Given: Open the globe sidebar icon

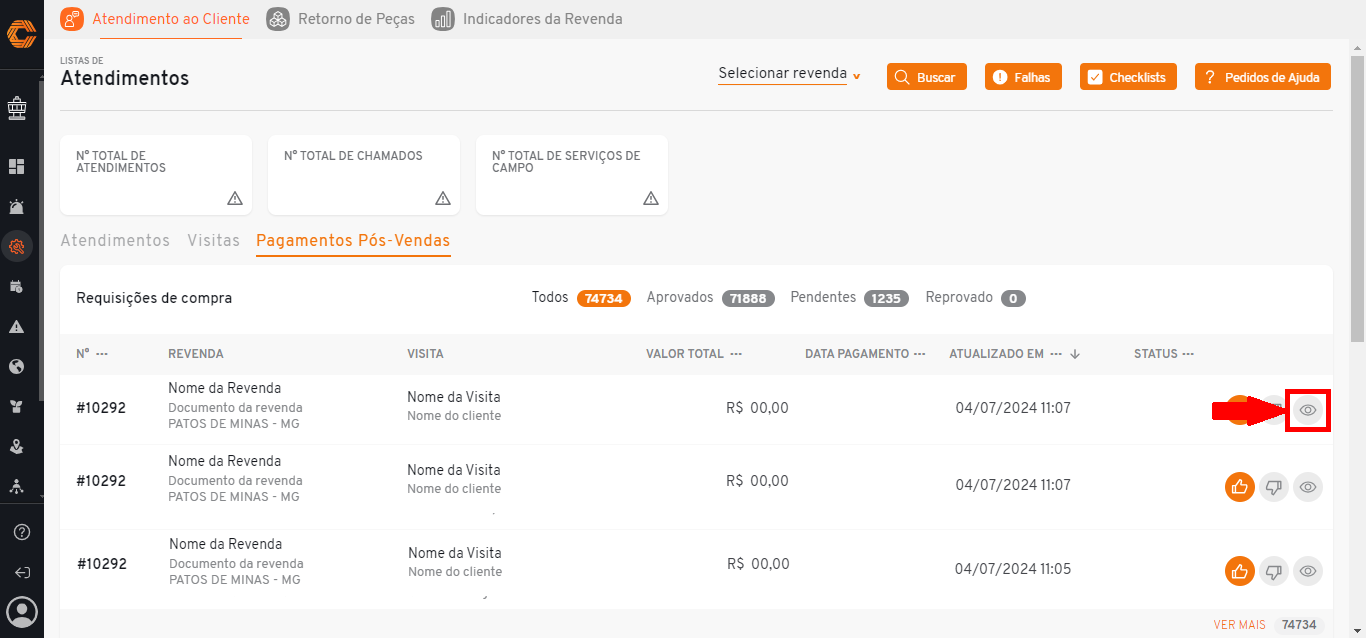Looking at the screenshot, I should coord(16,367).
